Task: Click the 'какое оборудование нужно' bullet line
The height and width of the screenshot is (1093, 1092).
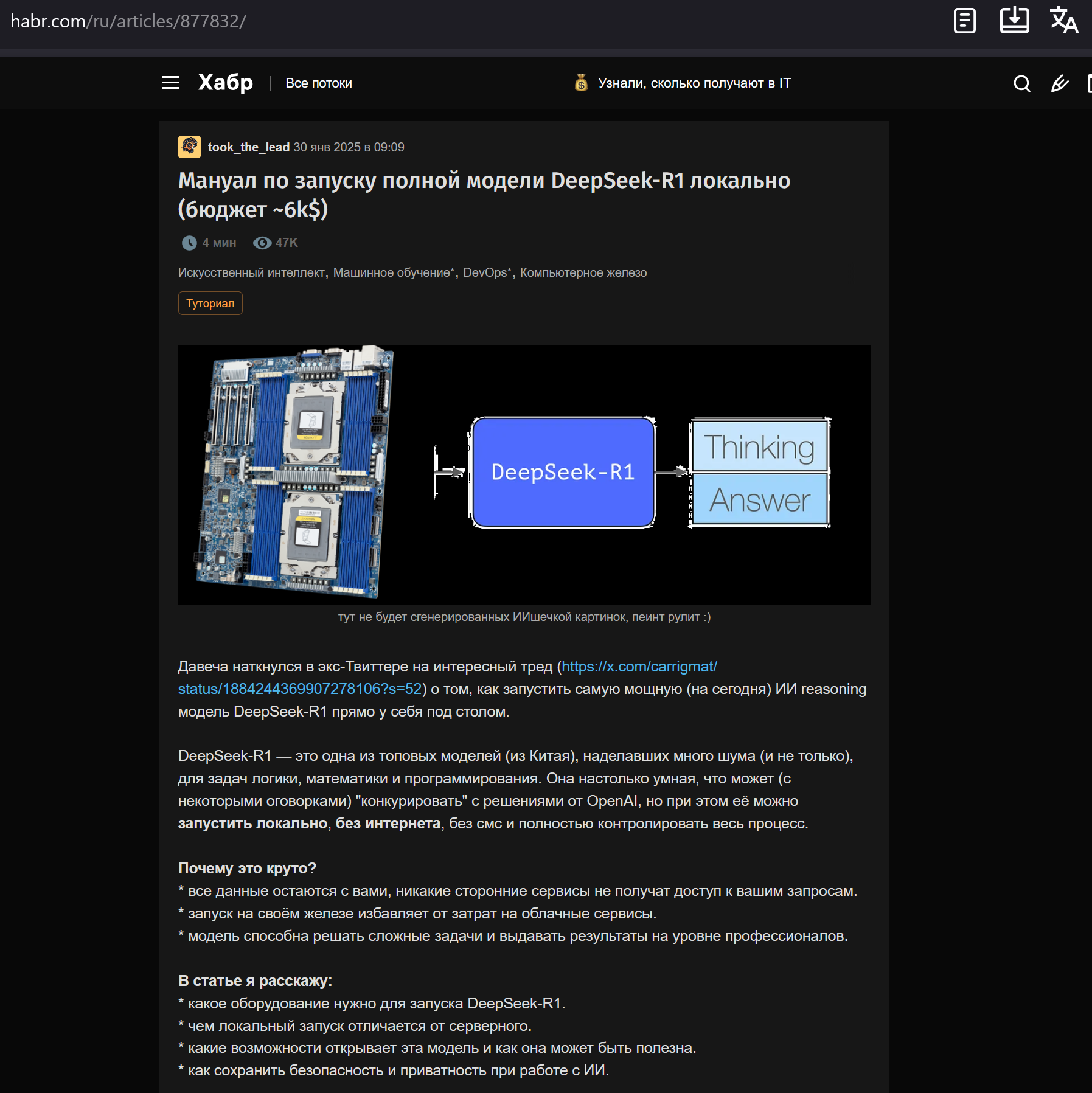Action: coord(372,1003)
